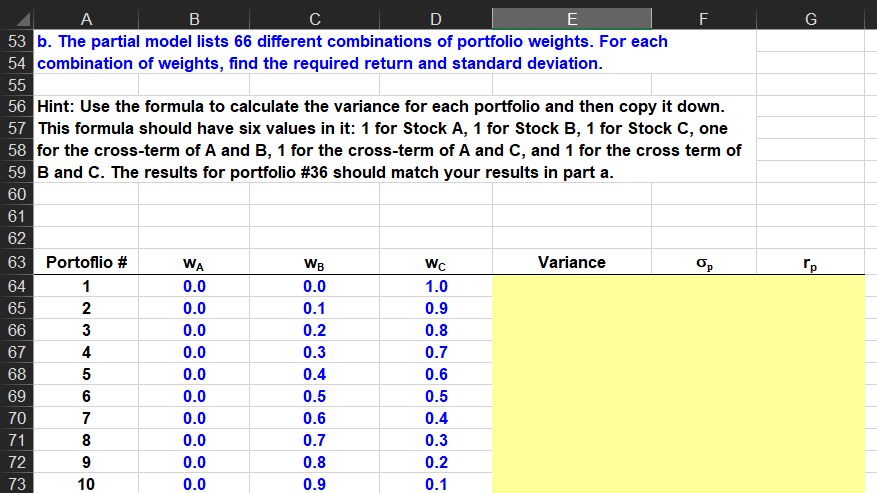877x493 pixels.
Task: Click wB value 0.4 in row 68
Action: 314,374
